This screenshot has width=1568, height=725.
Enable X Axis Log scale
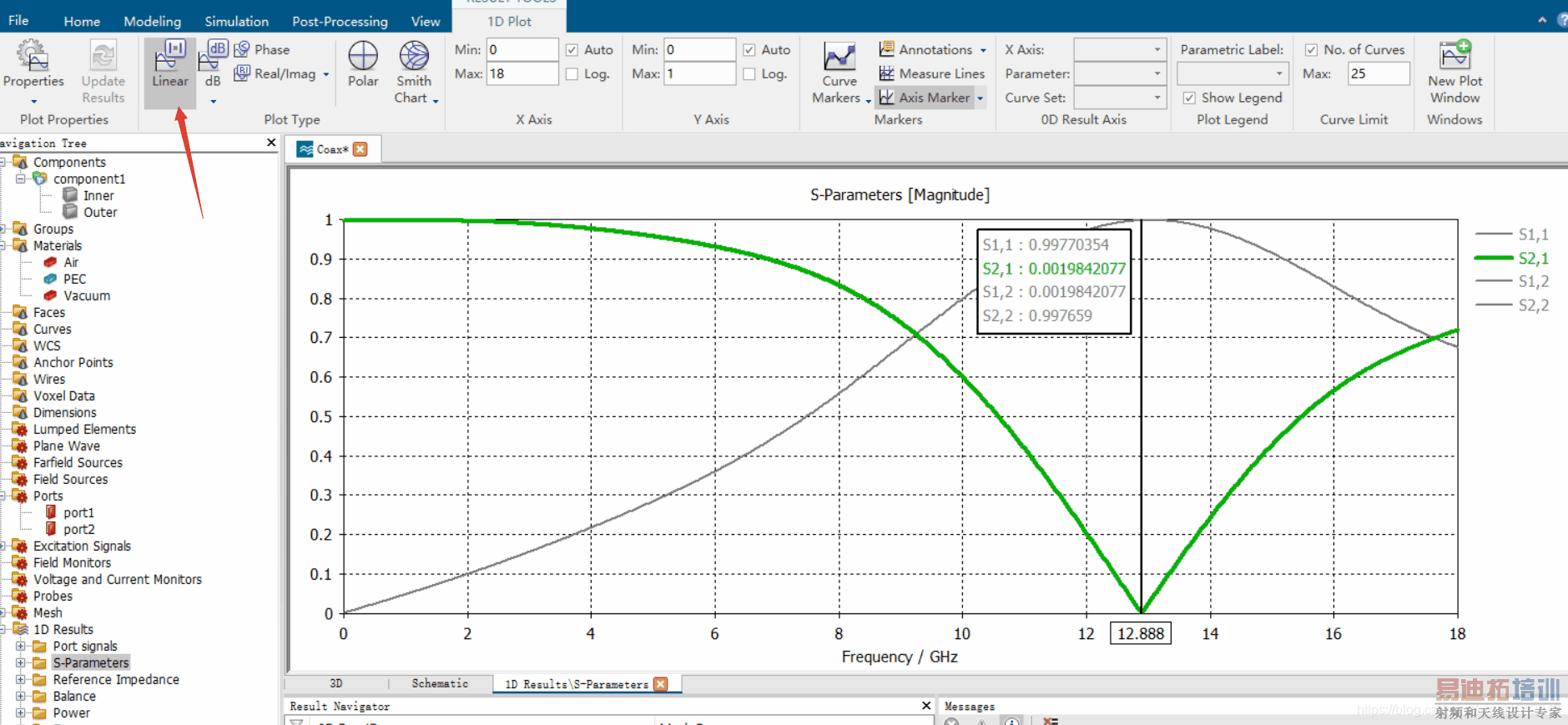pos(572,74)
